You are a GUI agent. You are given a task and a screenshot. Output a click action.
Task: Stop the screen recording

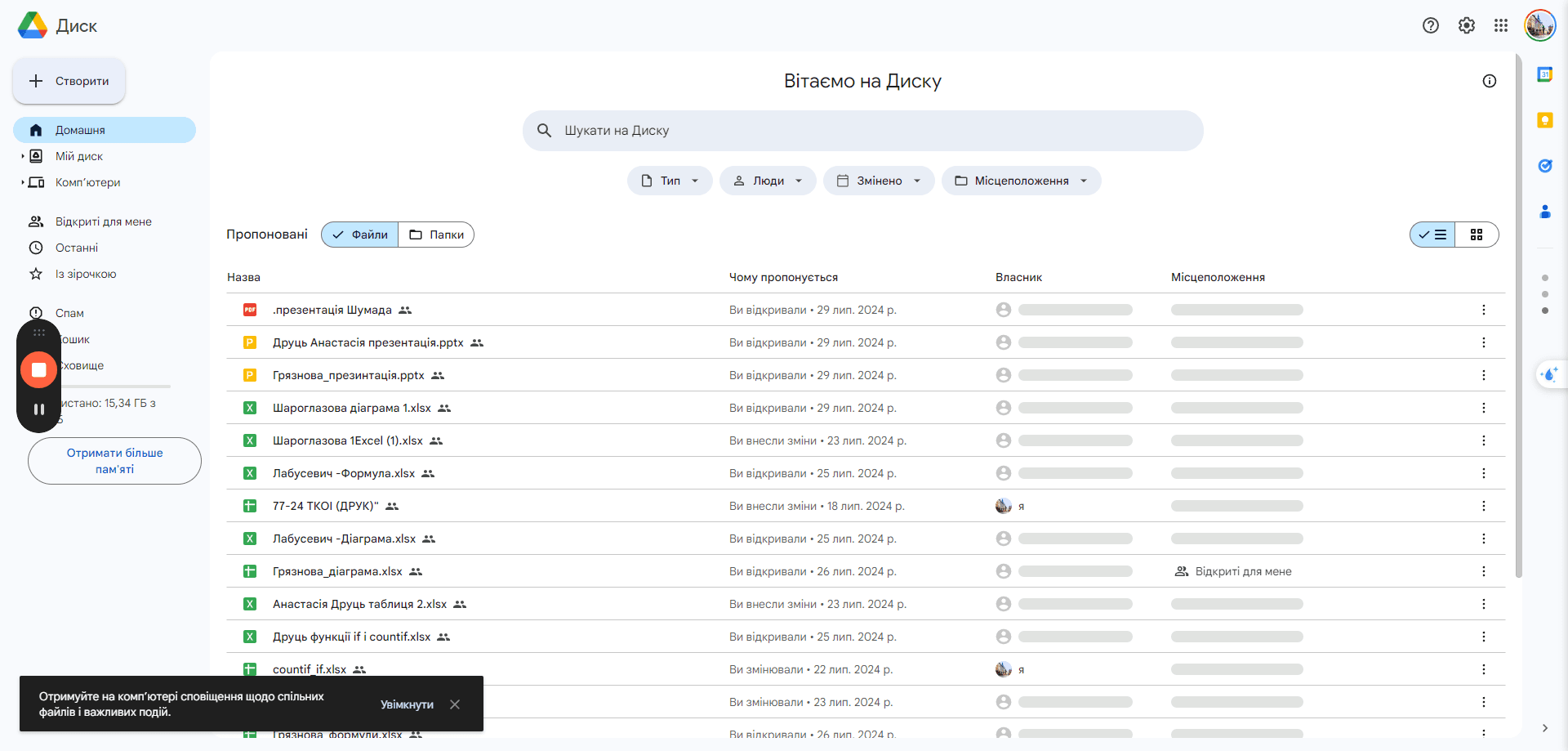(x=38, y=369)
